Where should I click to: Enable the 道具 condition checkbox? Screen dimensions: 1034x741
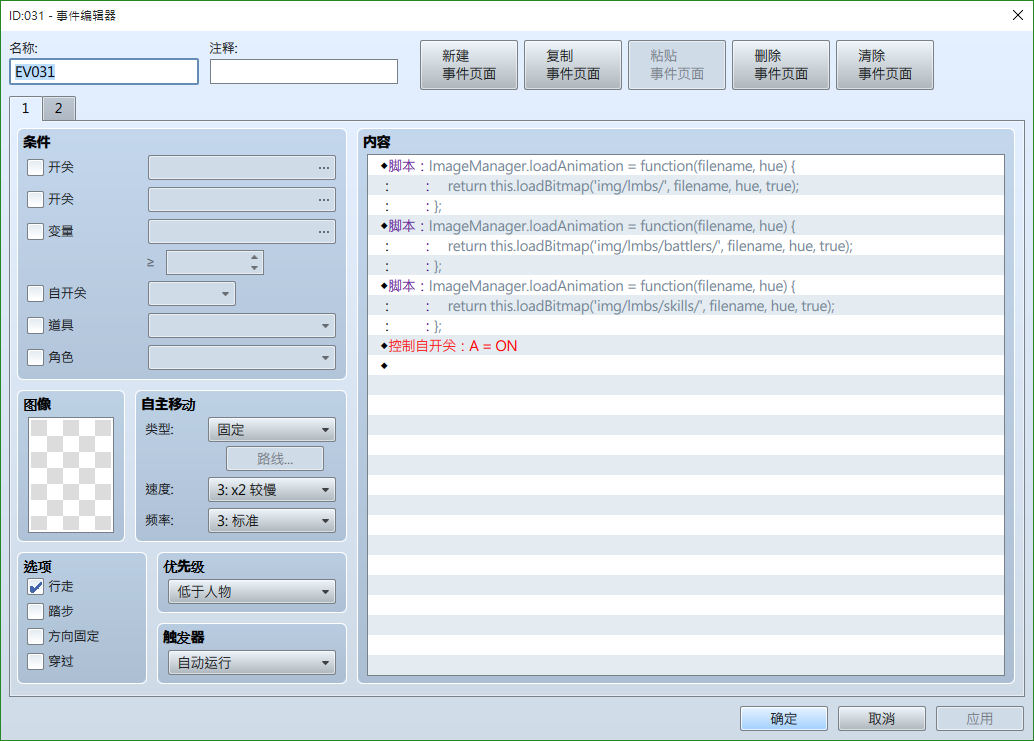(x=36, y=325)
